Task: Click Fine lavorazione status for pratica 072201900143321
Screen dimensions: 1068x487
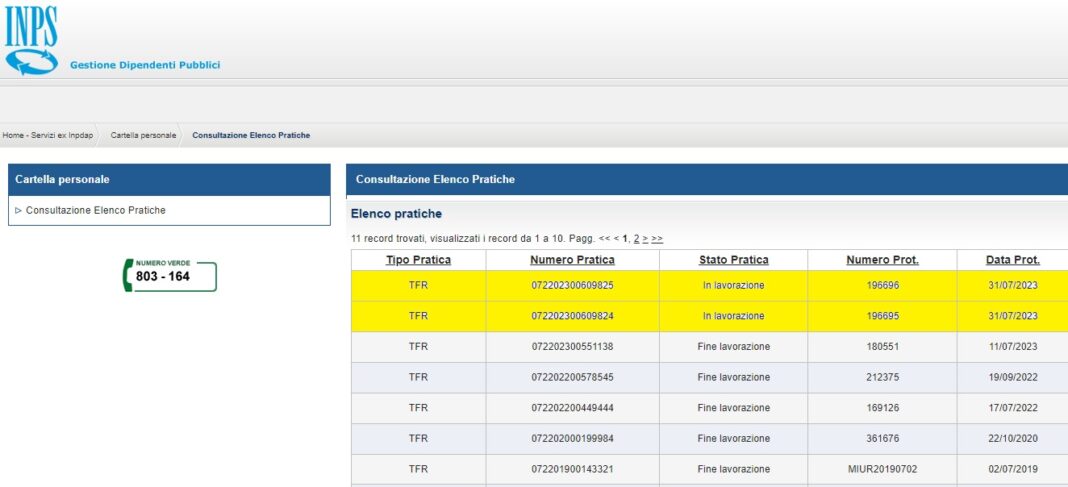Action: point(734,469)
